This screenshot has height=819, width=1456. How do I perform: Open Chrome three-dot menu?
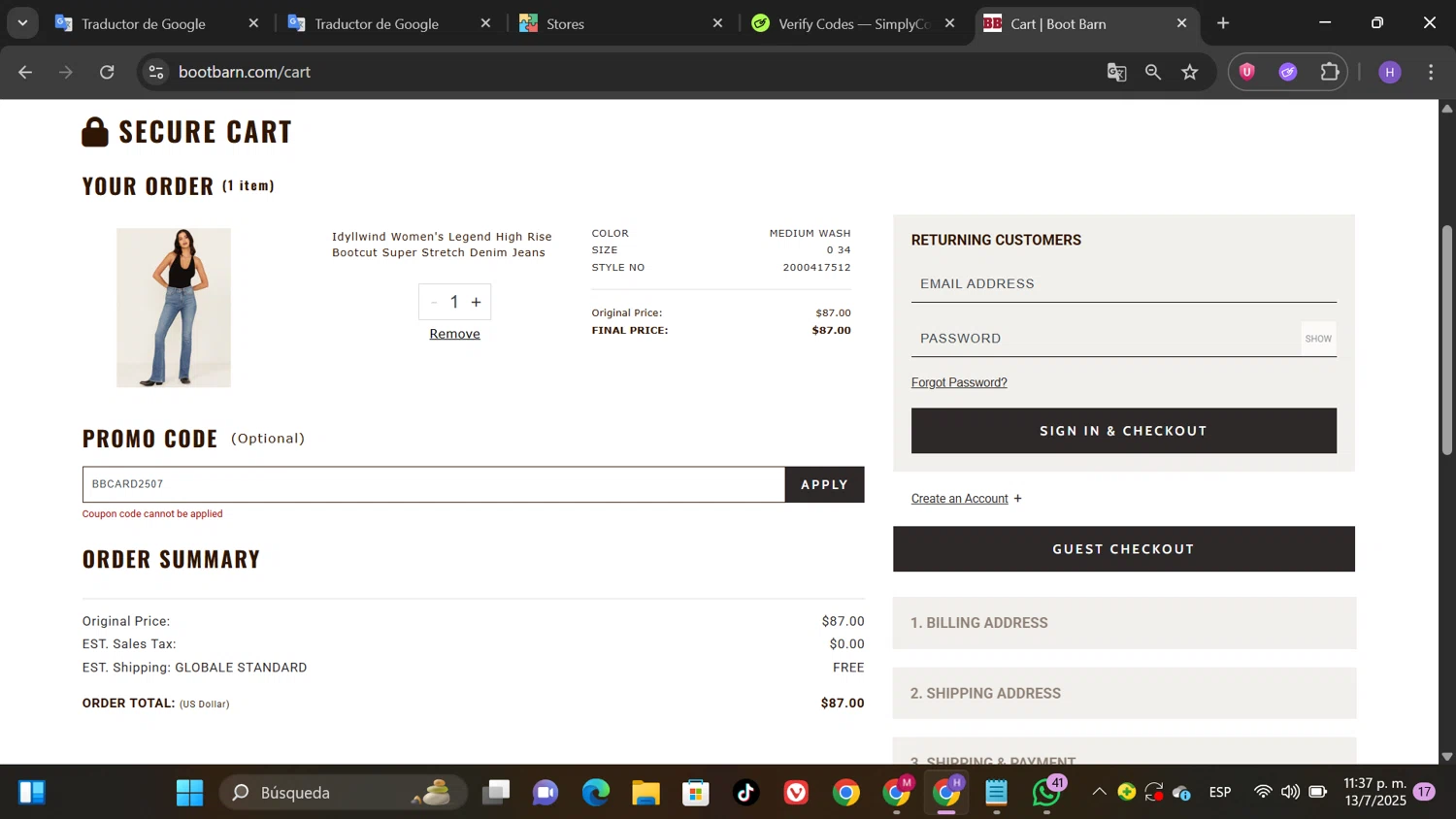pyautogui.click(x=1431, y=72)
